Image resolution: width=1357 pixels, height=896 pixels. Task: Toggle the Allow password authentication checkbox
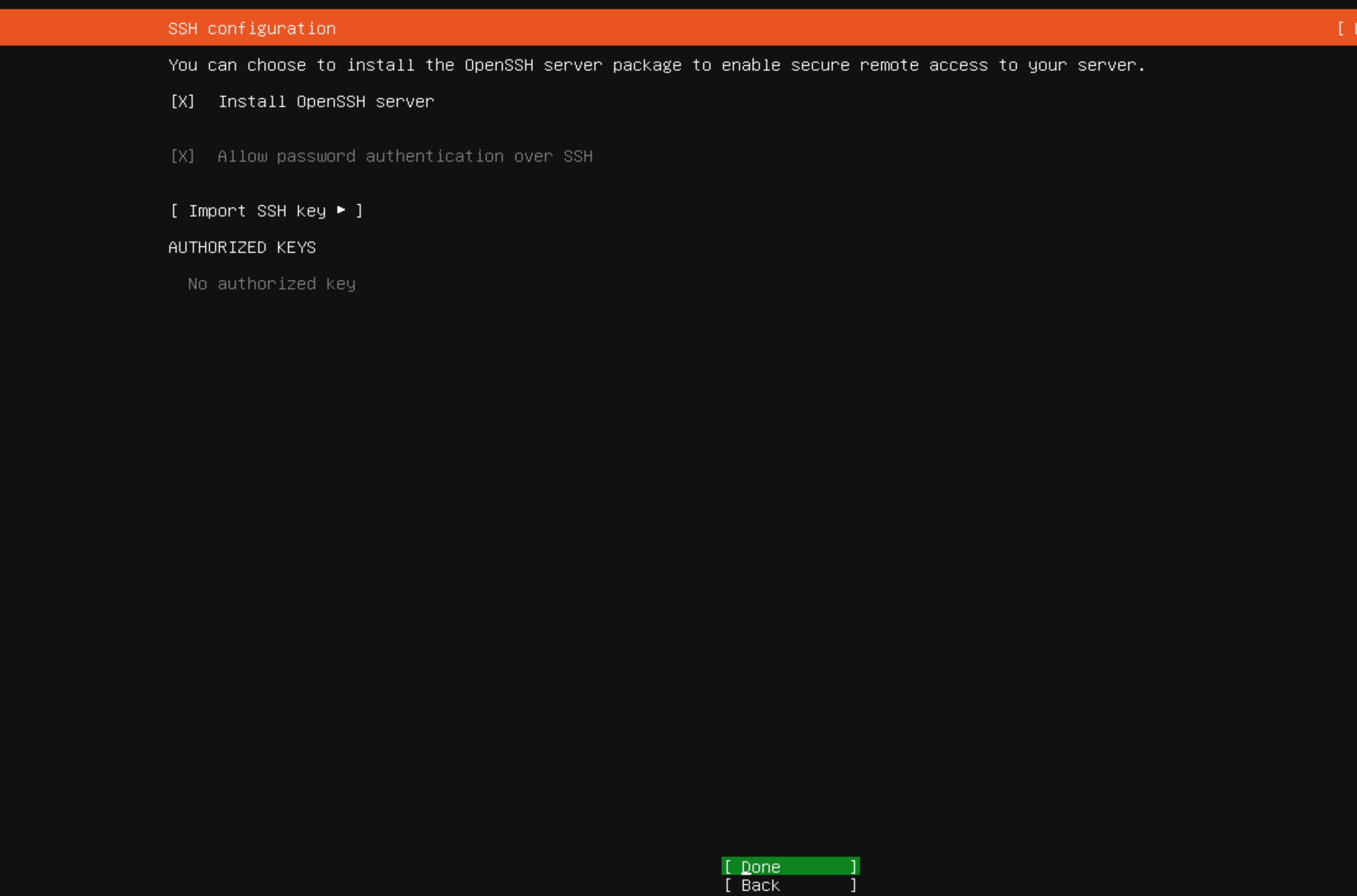coord(182,156)
